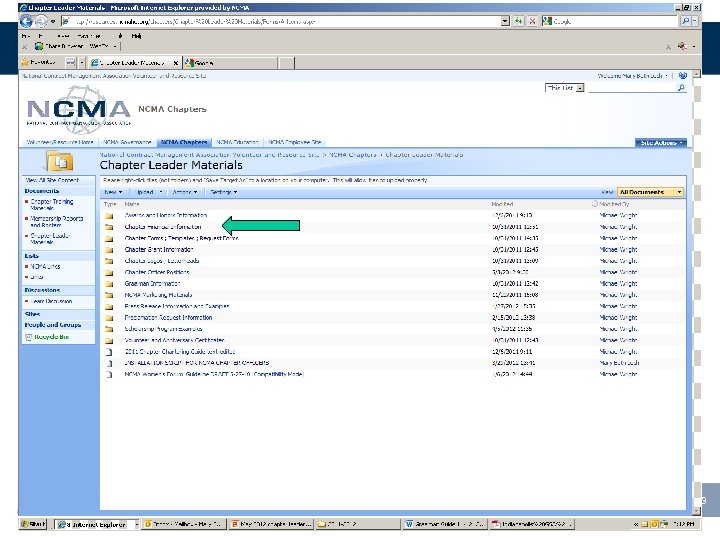Go back using the browser Back arrow
The width and height of the screenshot is (720, 540).
tap(26, 21)
